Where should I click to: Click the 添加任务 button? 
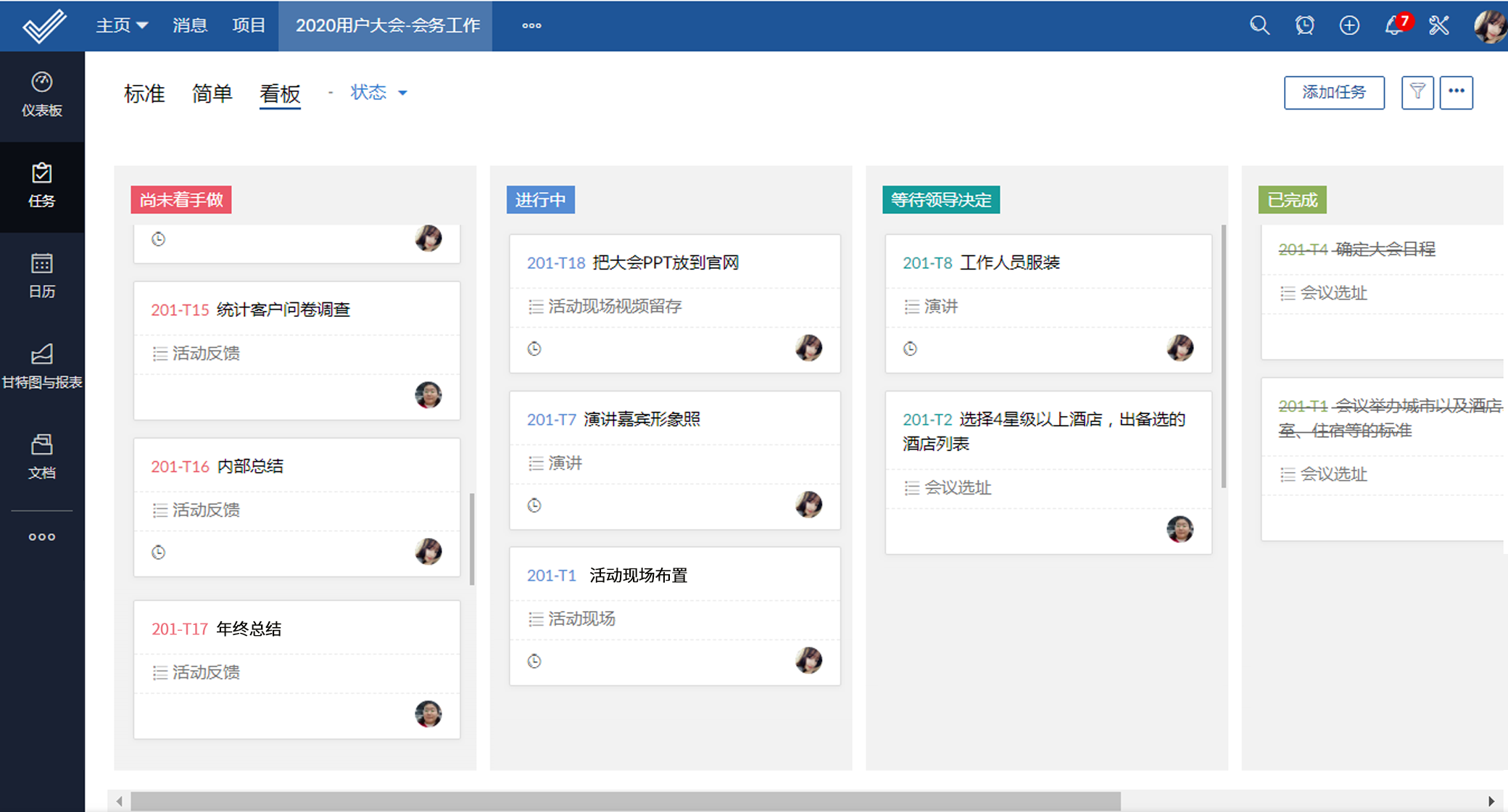coord(1334,92)
